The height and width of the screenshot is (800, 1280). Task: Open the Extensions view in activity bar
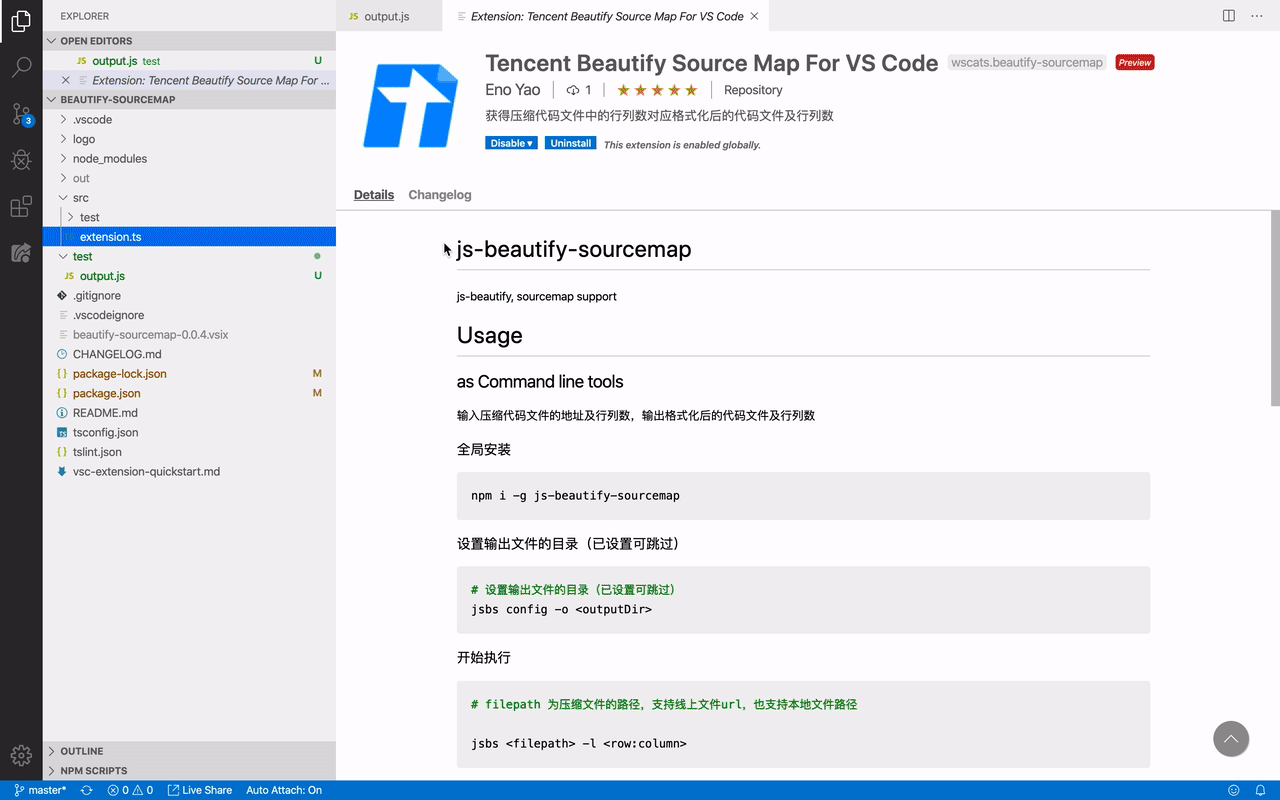pos(21,207)
